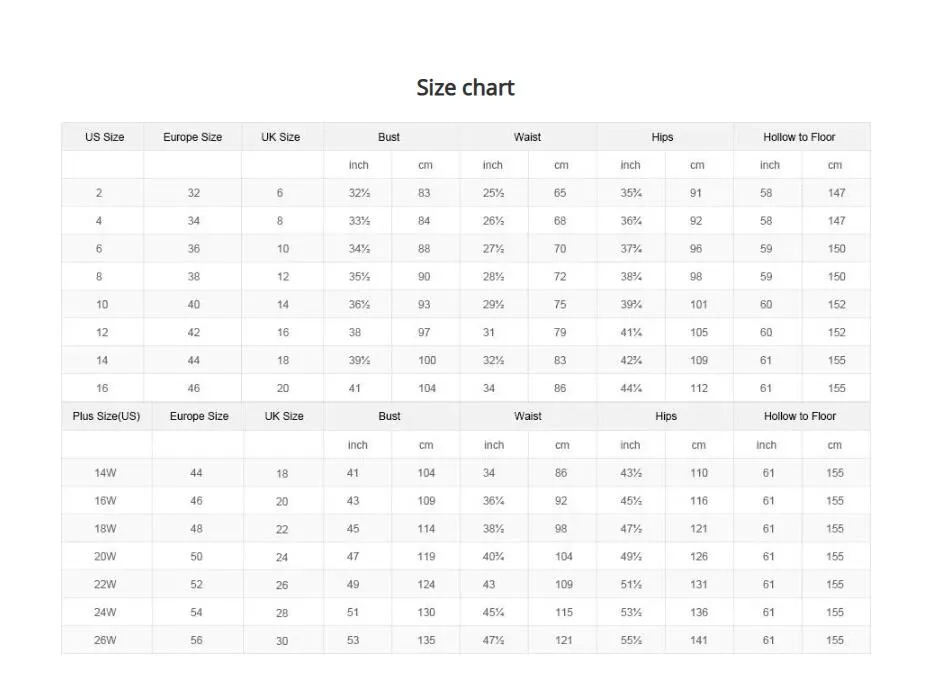Select the "Hollow to Floor" header in top table
The height and width of the screenshot is (698, 933).
(x=799, y=137)
